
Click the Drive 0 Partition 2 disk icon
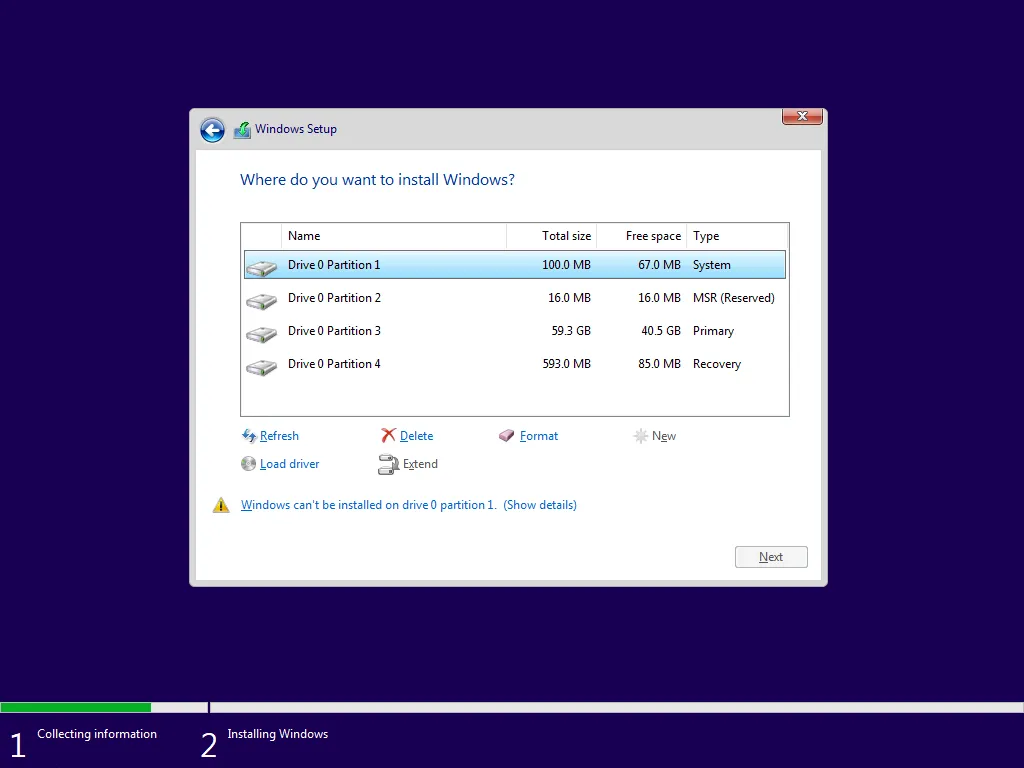[x=261, y=299]
